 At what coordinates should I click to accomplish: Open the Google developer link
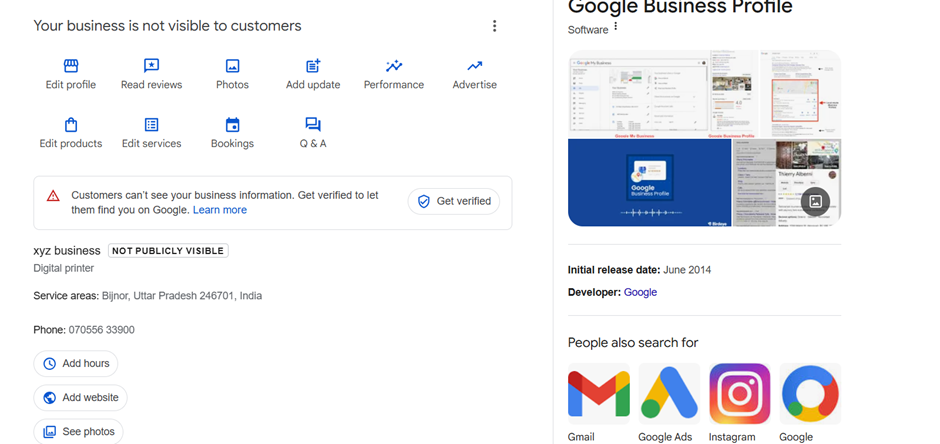(x=640, y=292)
